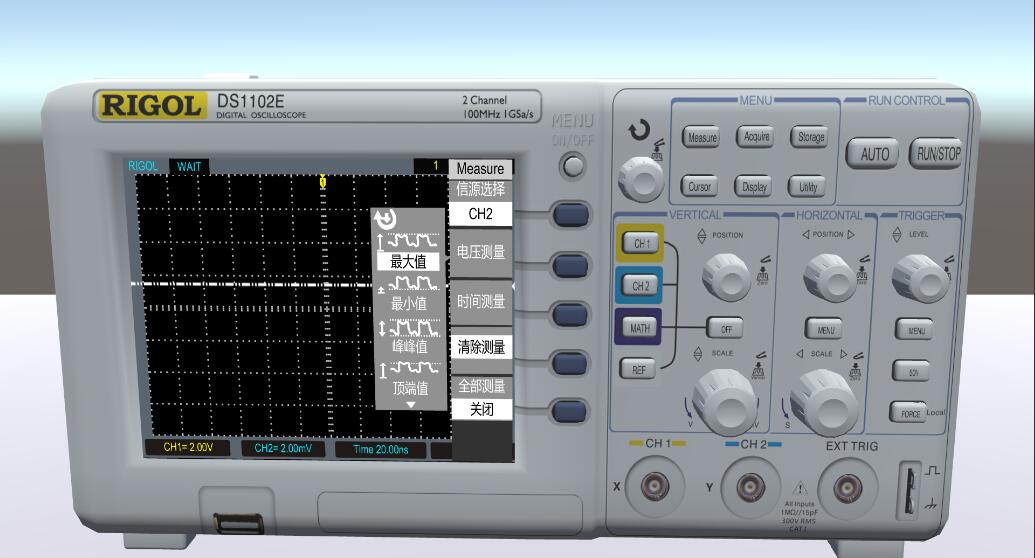Select the 最大值 measurement waveform icon

[x=409, y=242]
